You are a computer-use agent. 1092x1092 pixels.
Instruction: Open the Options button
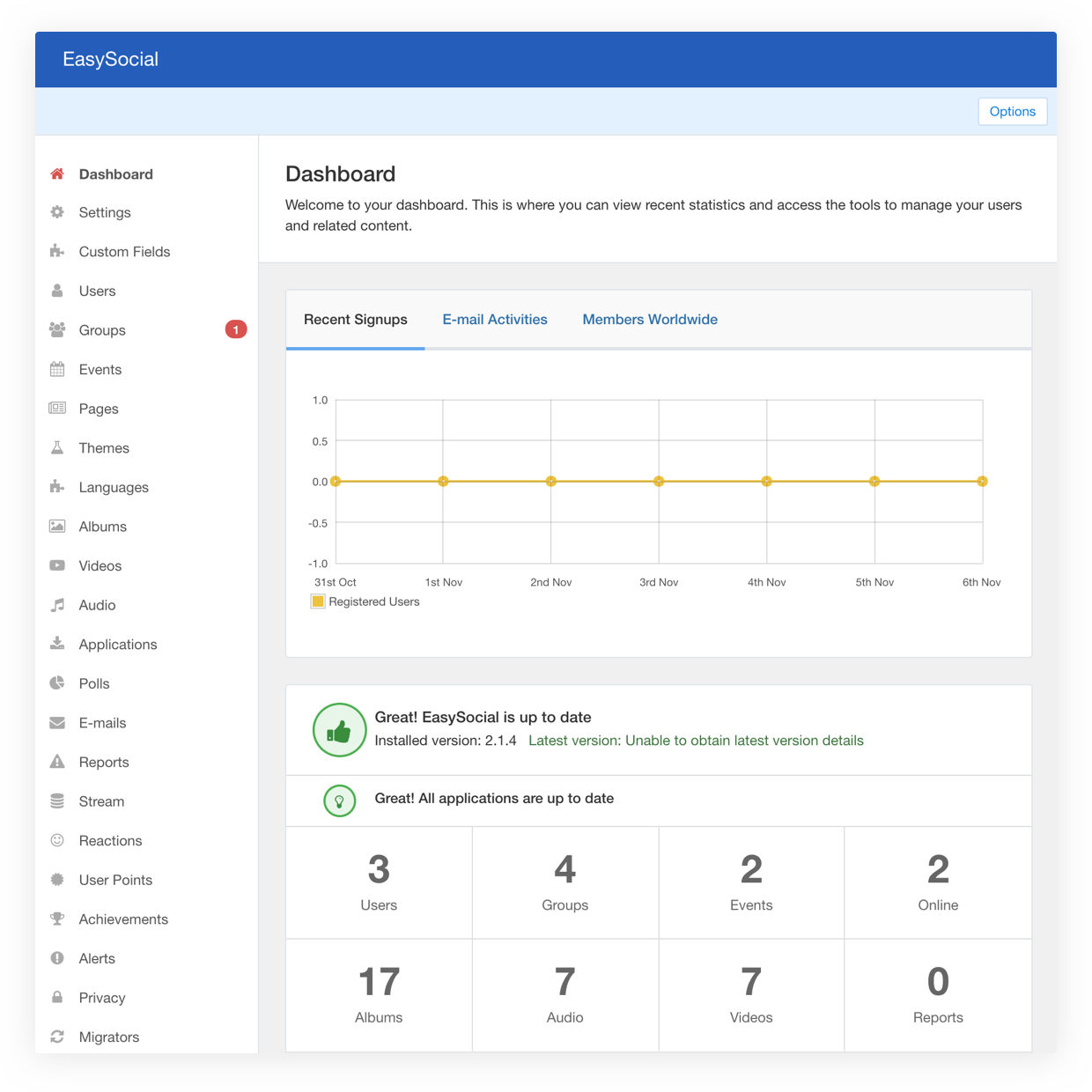[1012, 112]
